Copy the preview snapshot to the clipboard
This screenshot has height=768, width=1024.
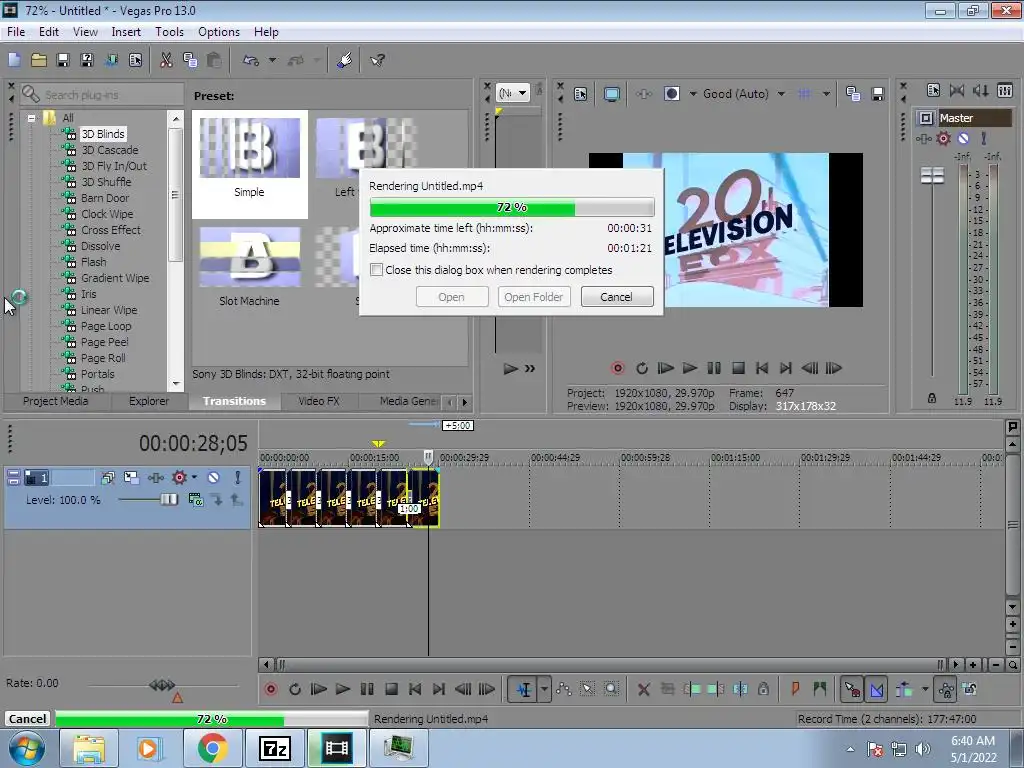[852, 94]
